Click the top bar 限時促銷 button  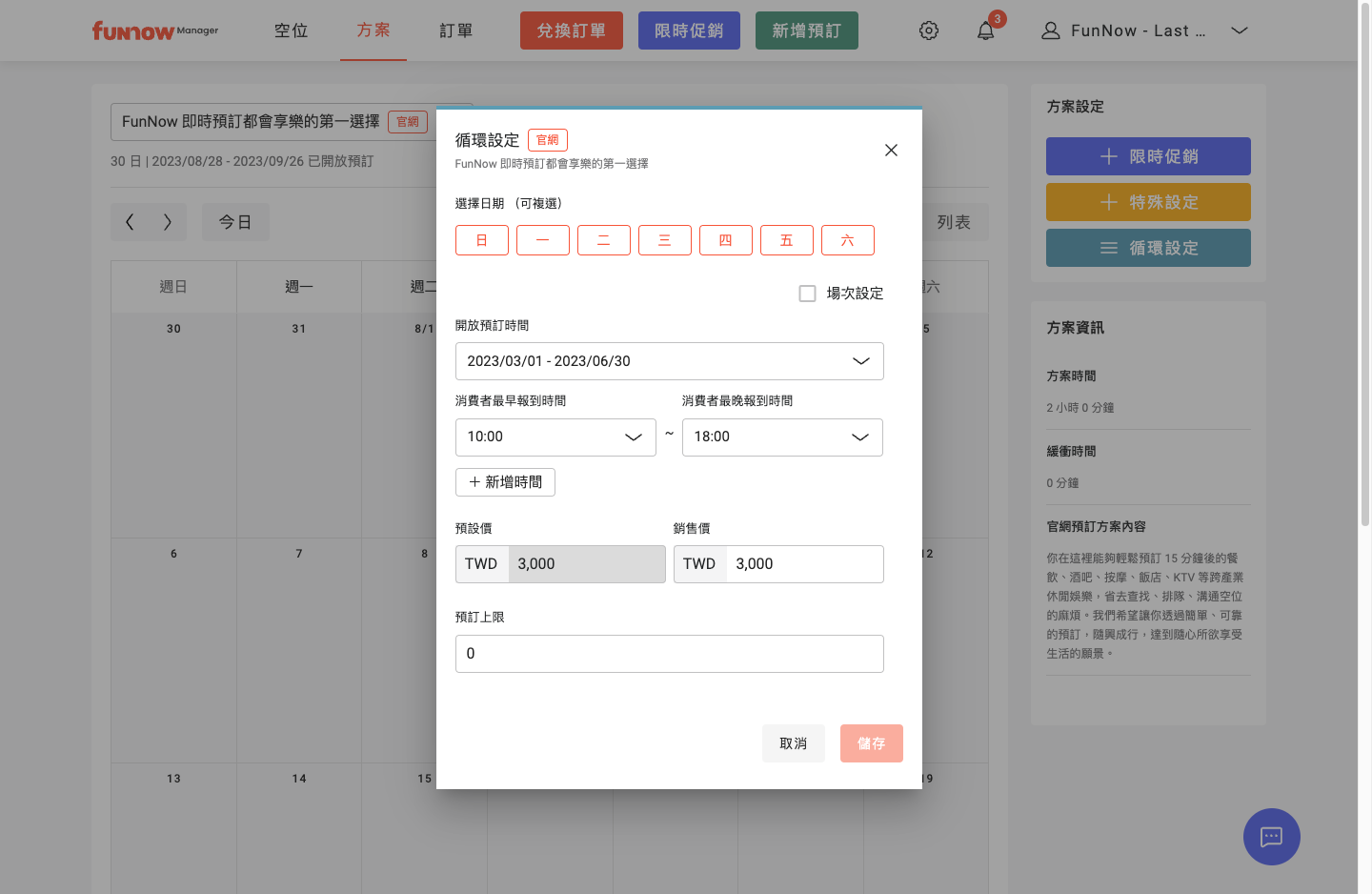[689, 30]
